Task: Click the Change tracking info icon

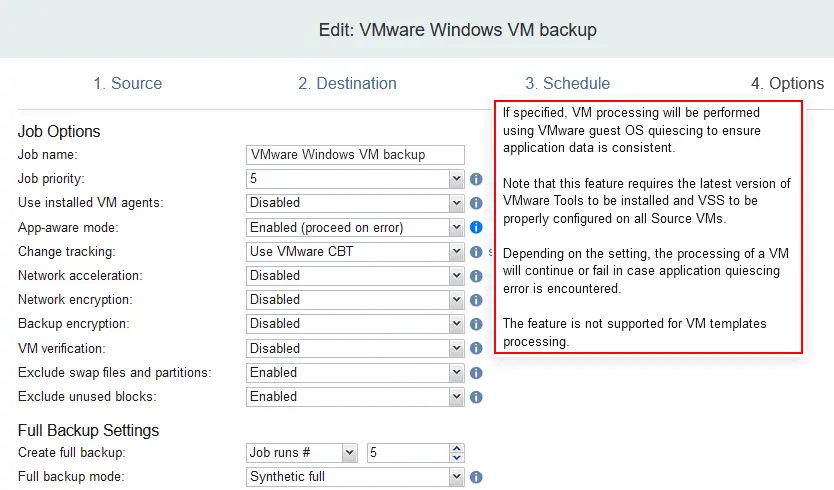Action: tap(476, 252)
